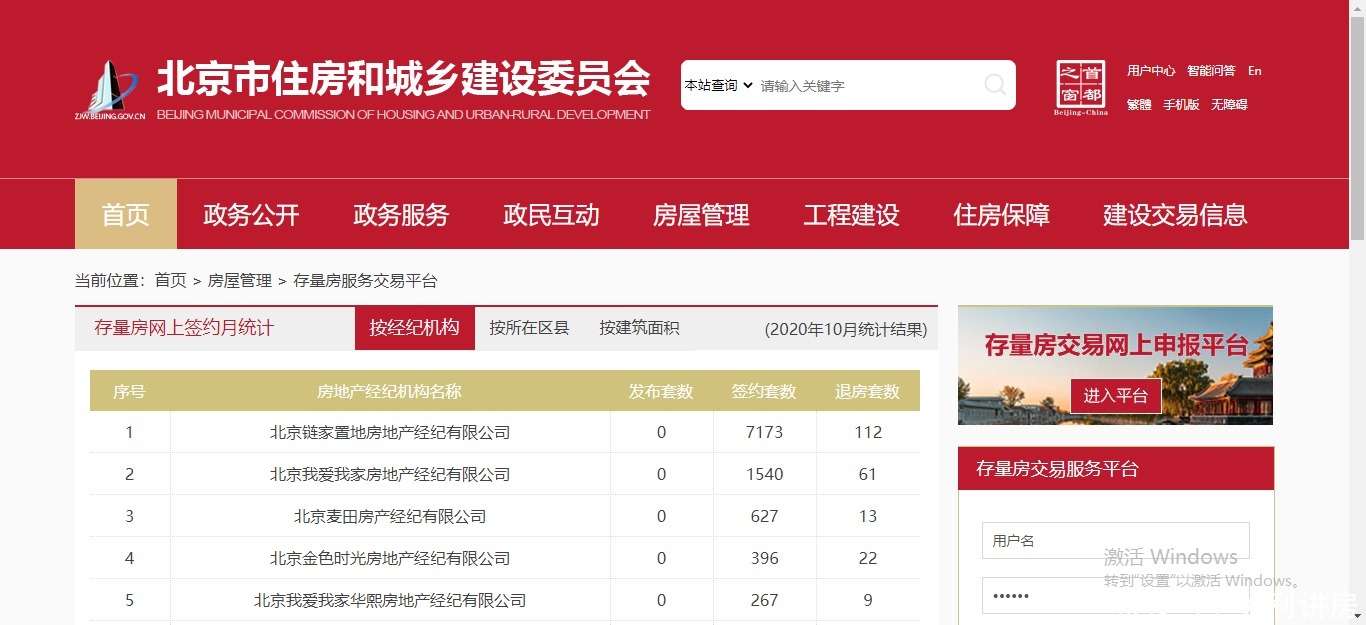Open 政务服务 navigation item
This screenshot has height=625, width=1366.
pos(401,214)
